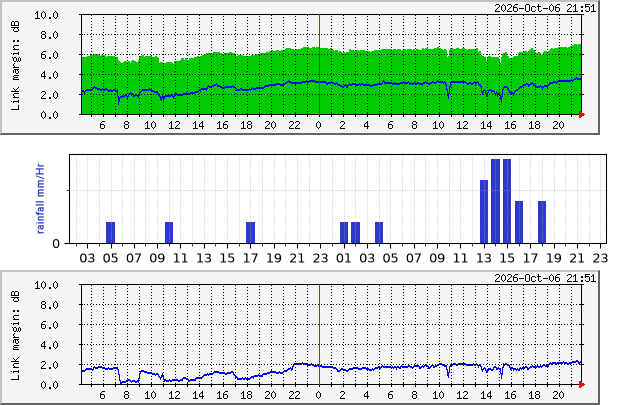Click the rainfall bar at hour 17

[x=250, y=233]
